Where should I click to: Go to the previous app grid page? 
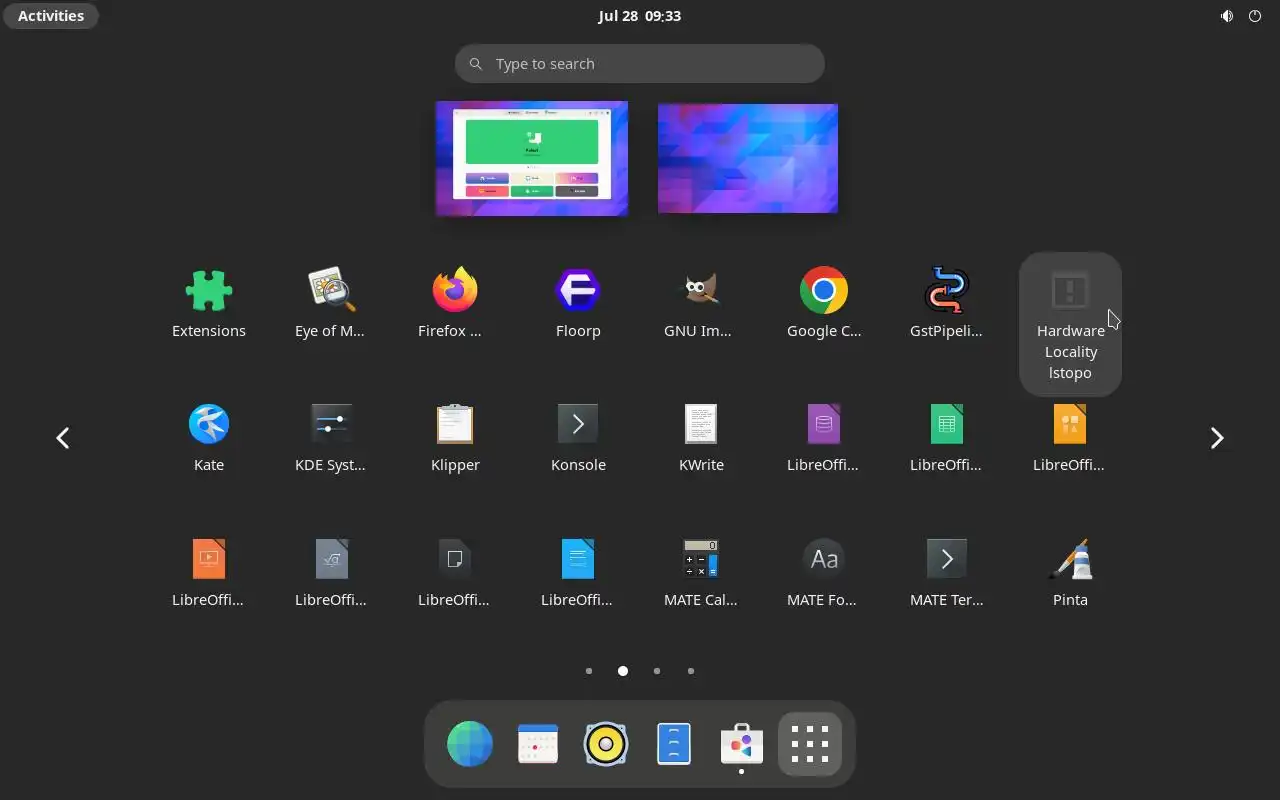63,438
